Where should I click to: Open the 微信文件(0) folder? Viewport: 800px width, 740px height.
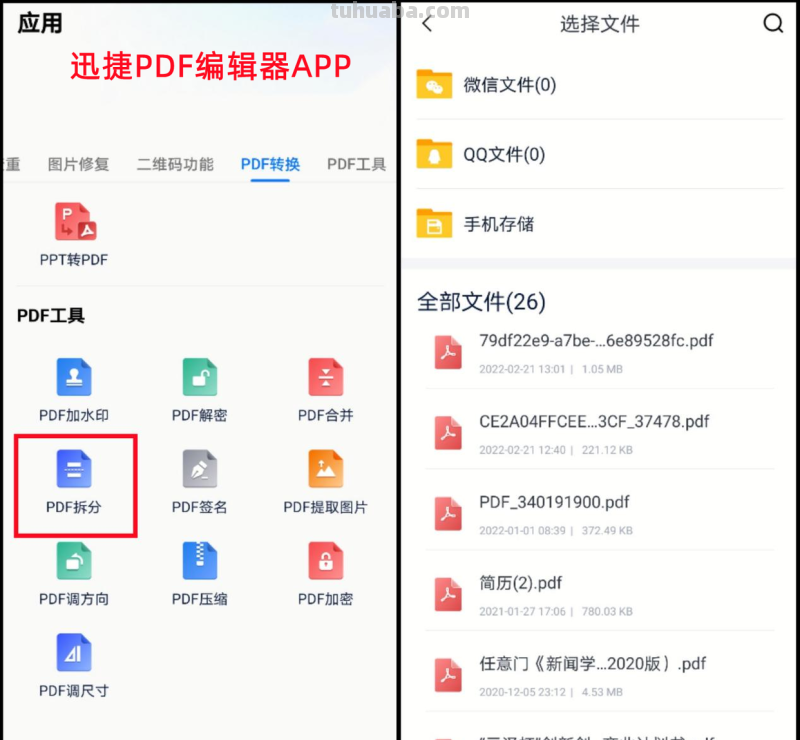[x=600, y=85]
